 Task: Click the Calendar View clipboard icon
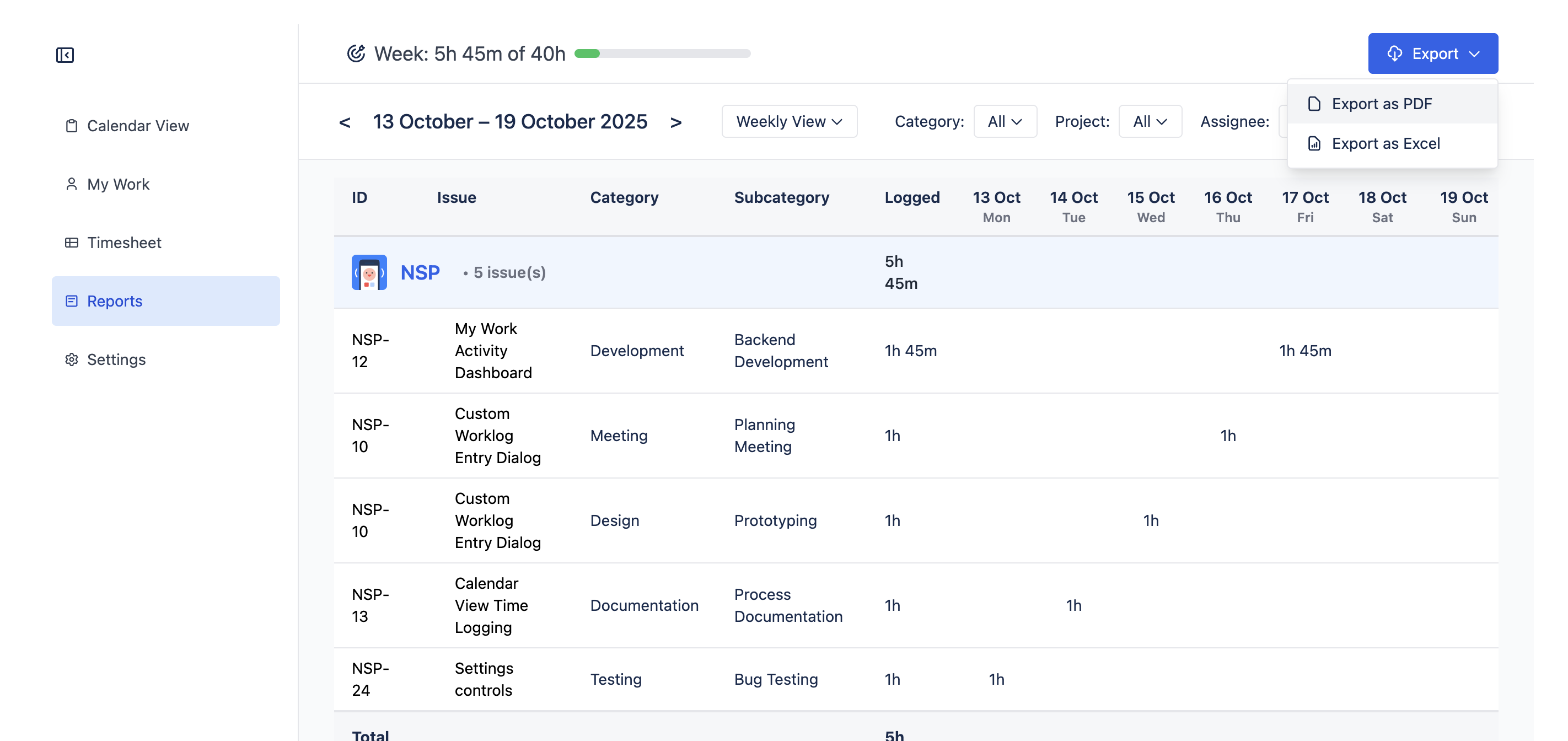coord(71,125)
